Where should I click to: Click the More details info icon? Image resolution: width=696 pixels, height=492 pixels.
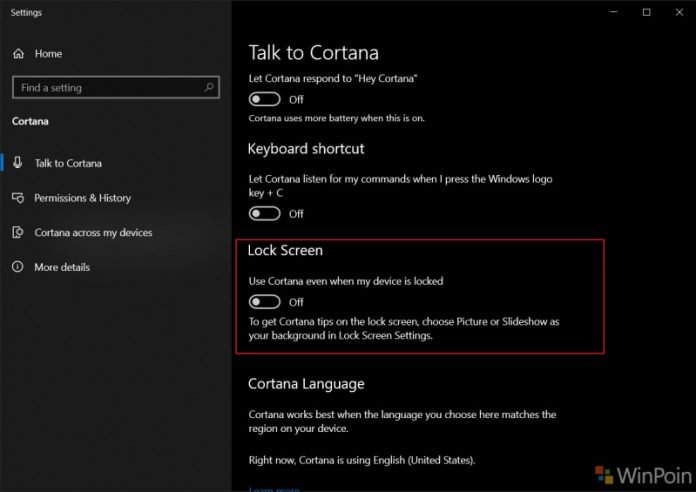click(18, 267)
